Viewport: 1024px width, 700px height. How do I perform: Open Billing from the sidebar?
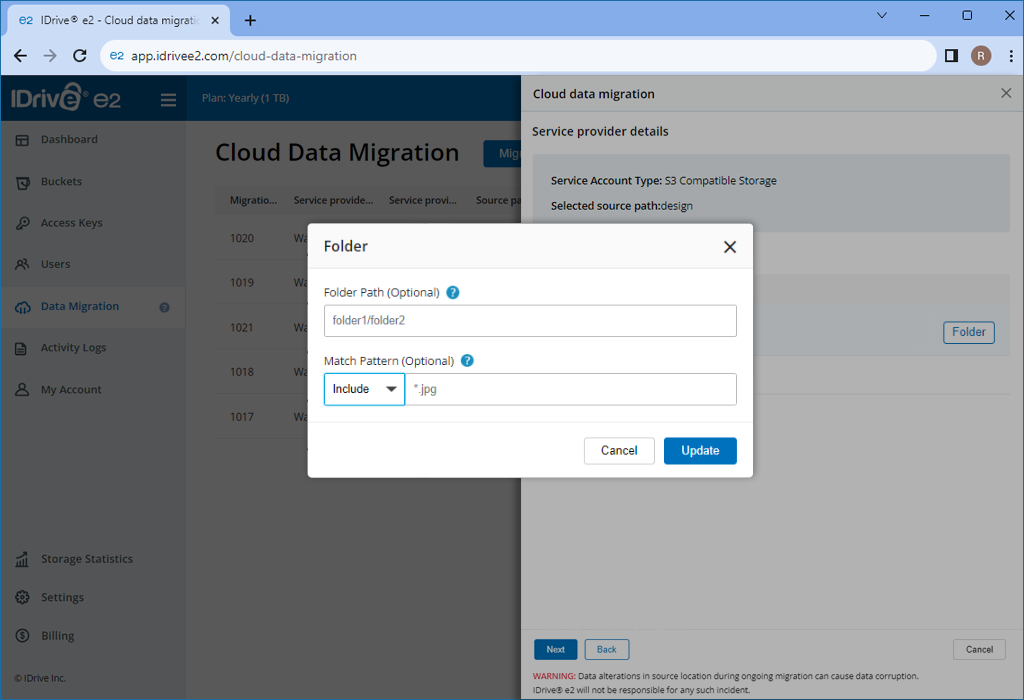[x=57, y=635]
